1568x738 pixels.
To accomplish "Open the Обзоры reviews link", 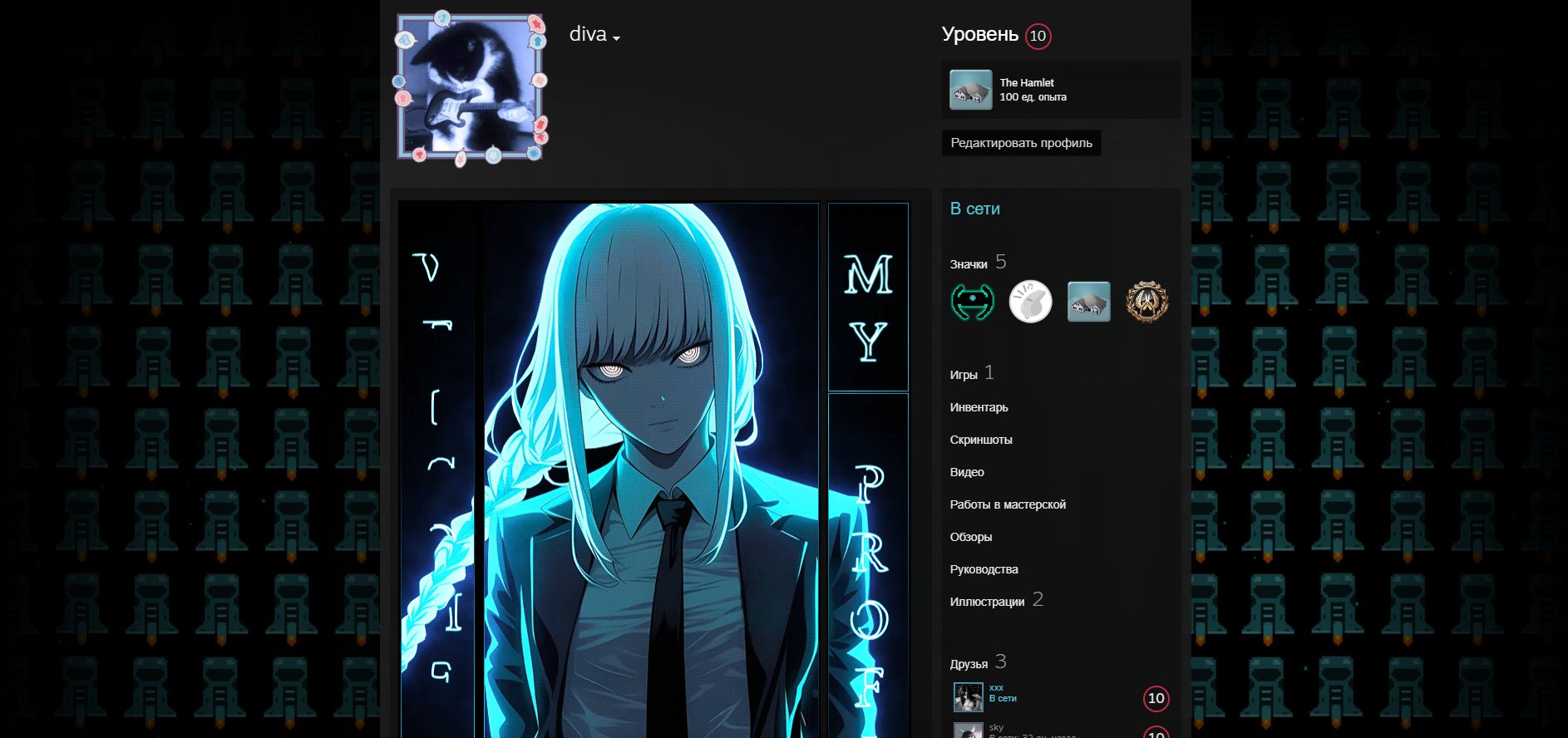I will (x=971, y=537).
